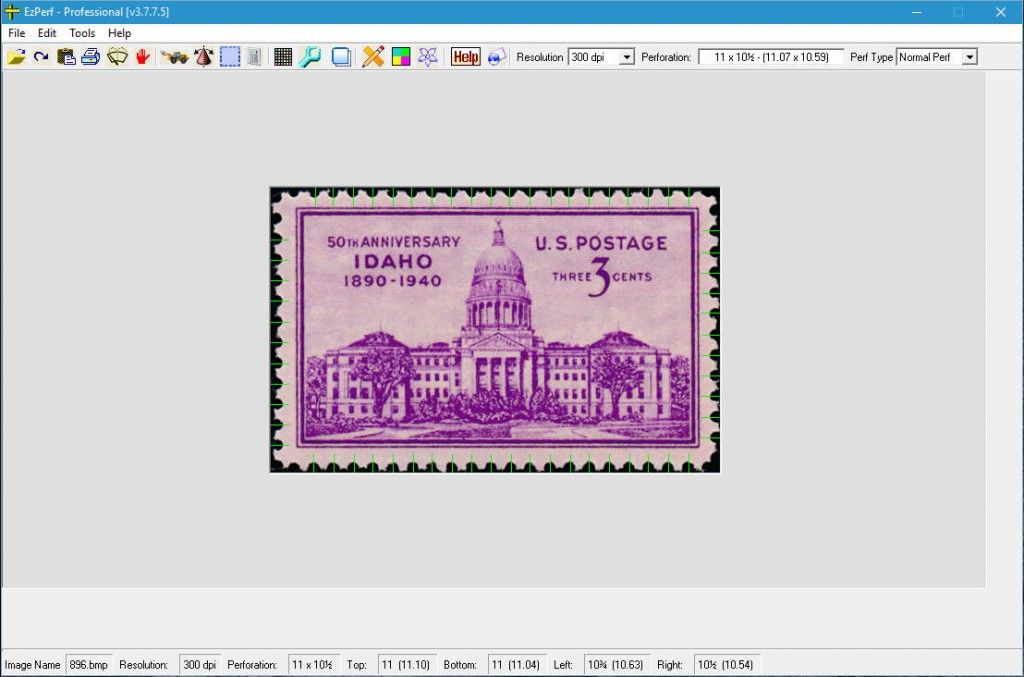The image size is (1024, 677).
Task: Open the Tools menu
Action: tap(81, 33)
